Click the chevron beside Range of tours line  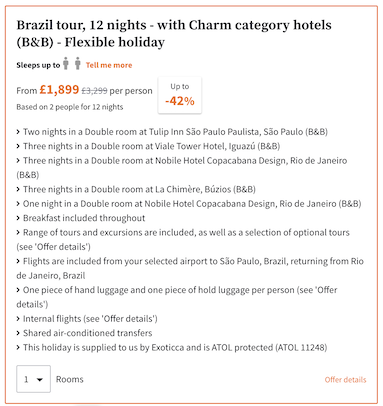[18, 233]
